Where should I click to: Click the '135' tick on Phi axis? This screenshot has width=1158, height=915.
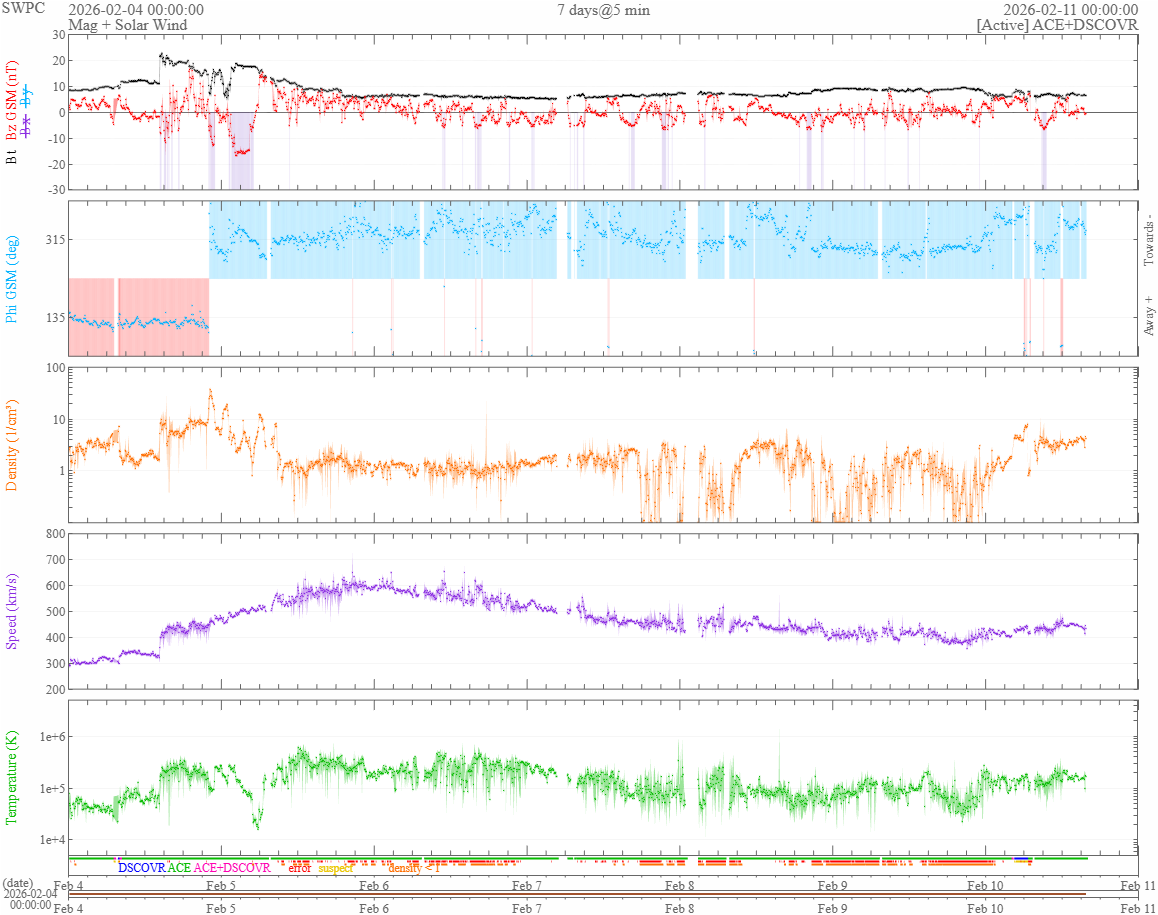pos(55,318)
